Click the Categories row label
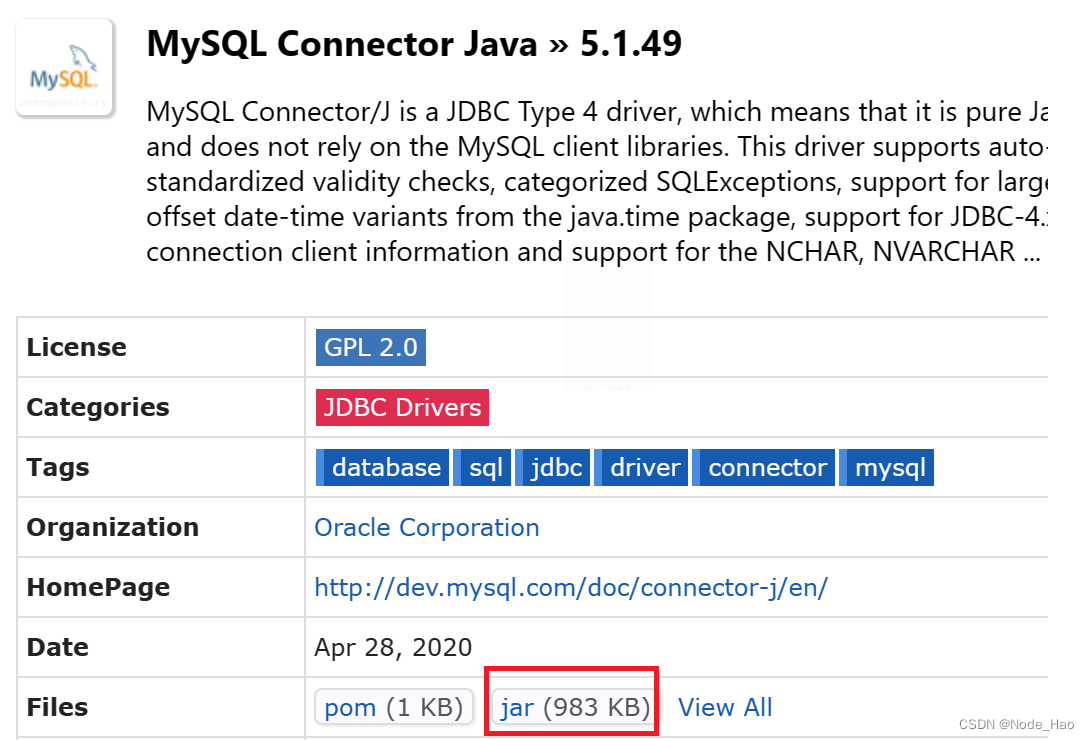This screenshot has height=740, width=1089. coord(98,407)
